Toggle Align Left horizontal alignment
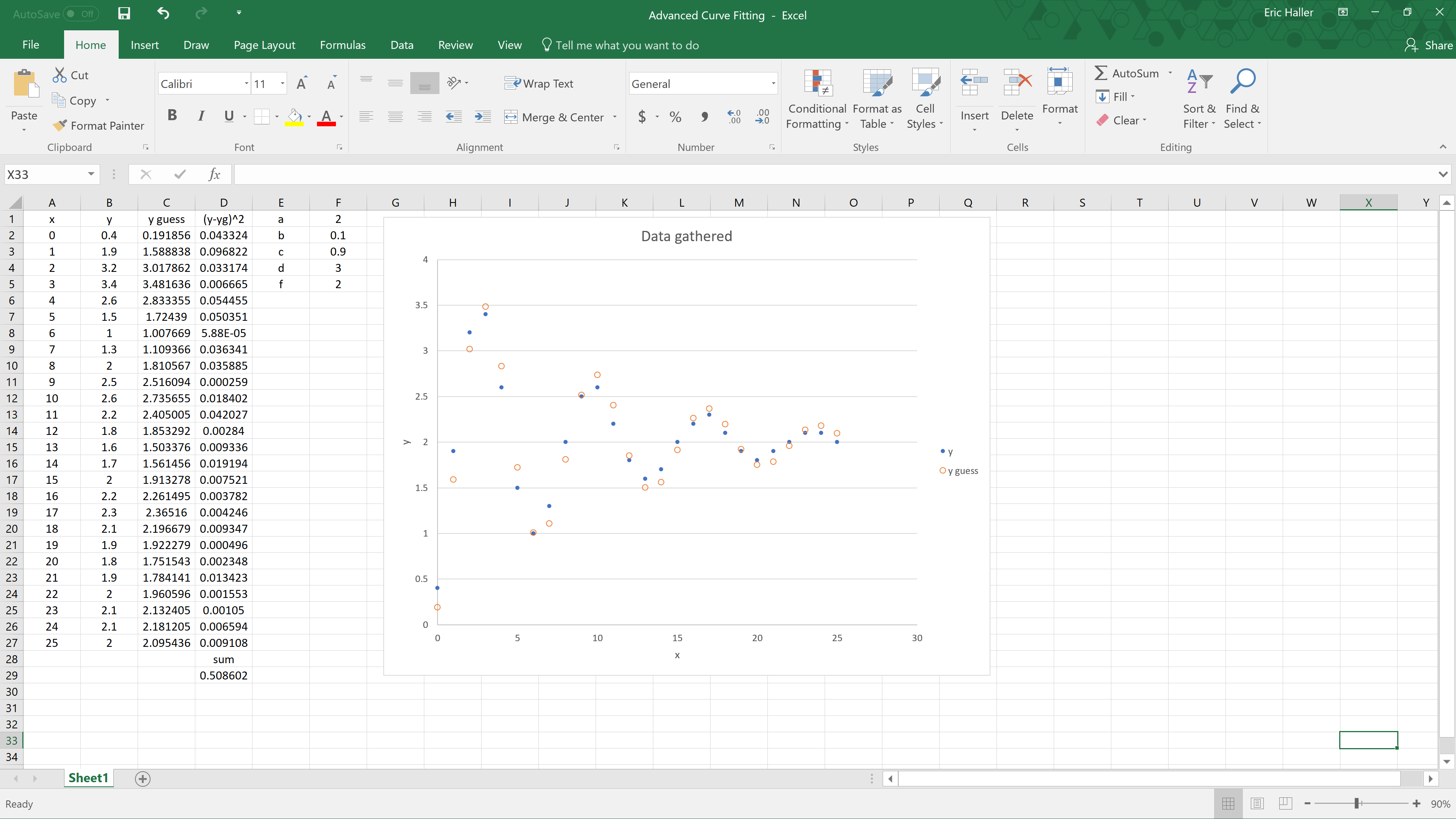Screen dimensions: 1456x819 [x=366, y=117]
